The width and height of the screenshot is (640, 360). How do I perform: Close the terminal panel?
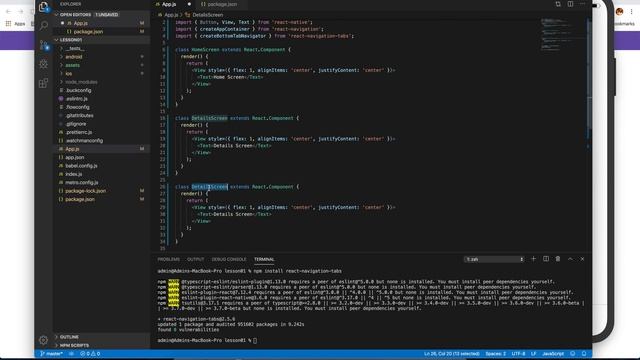[582, 259]
